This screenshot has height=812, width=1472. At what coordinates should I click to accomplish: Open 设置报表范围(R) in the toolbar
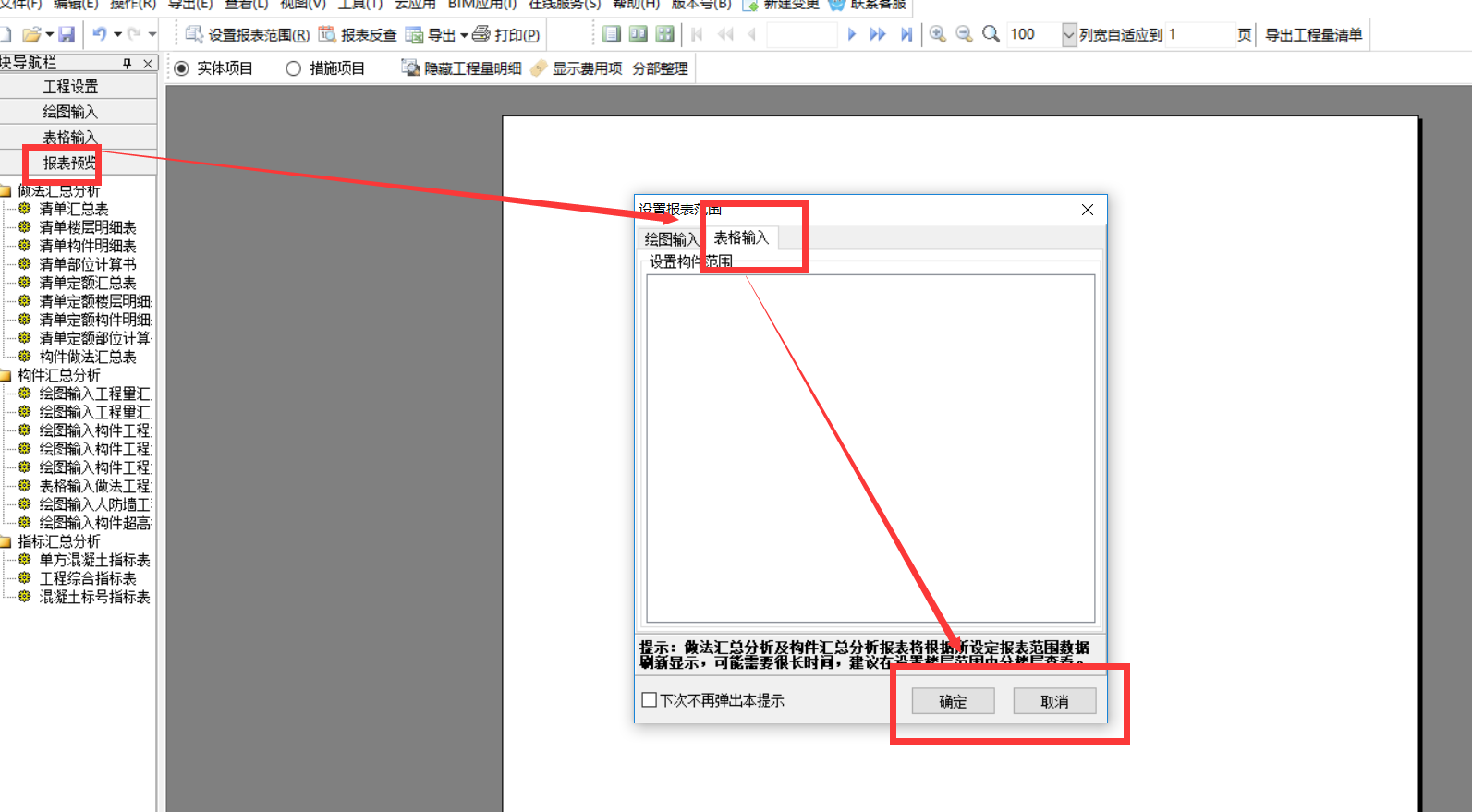click(247, 35)
